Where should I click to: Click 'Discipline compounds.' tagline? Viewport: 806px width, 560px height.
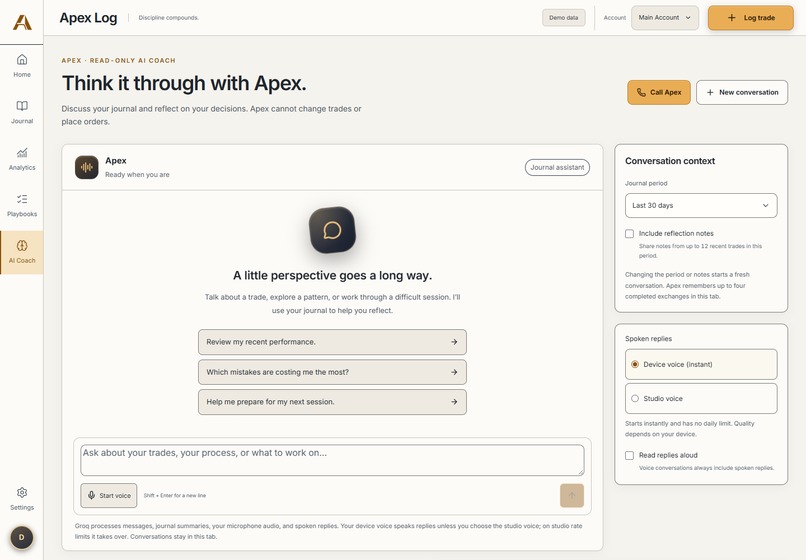pos(169,17)
